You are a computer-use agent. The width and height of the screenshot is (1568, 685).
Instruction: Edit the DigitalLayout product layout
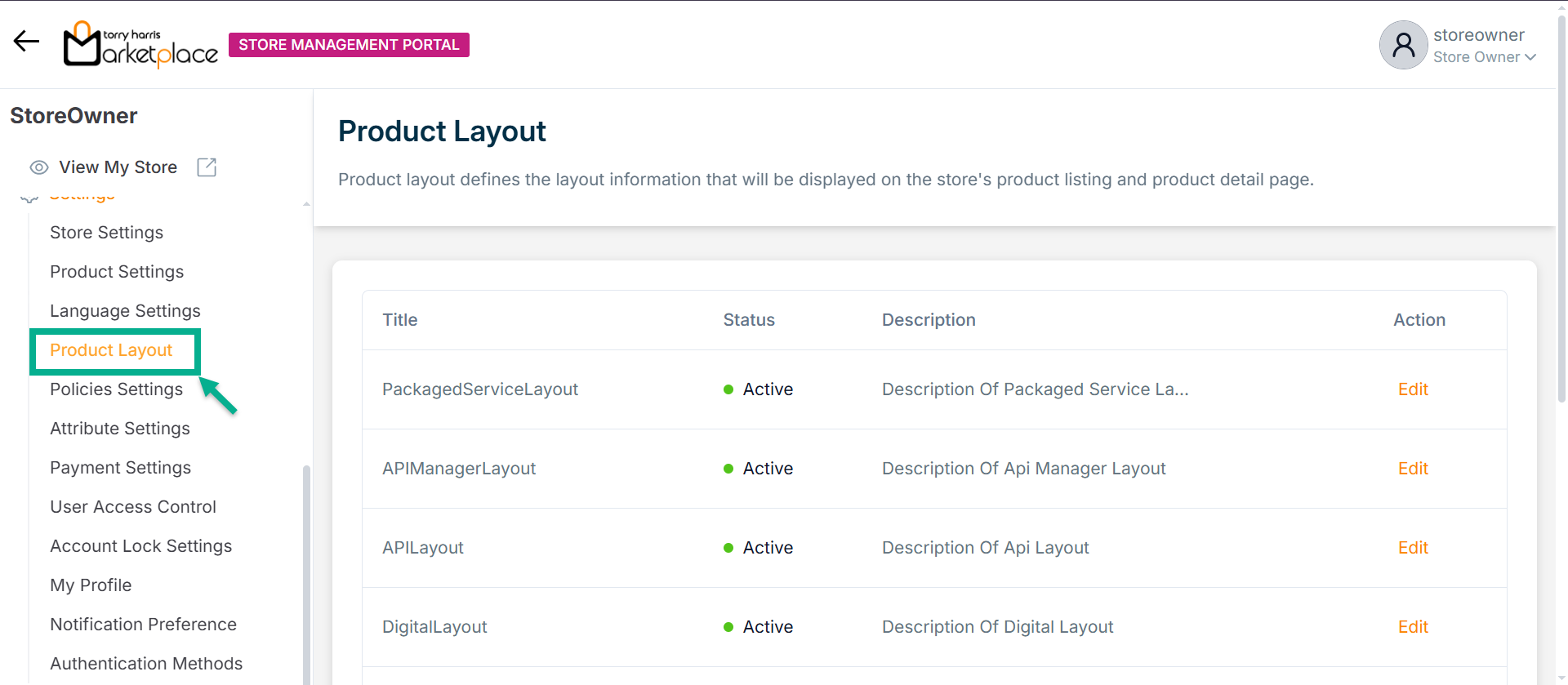[x=1412, y=627]
